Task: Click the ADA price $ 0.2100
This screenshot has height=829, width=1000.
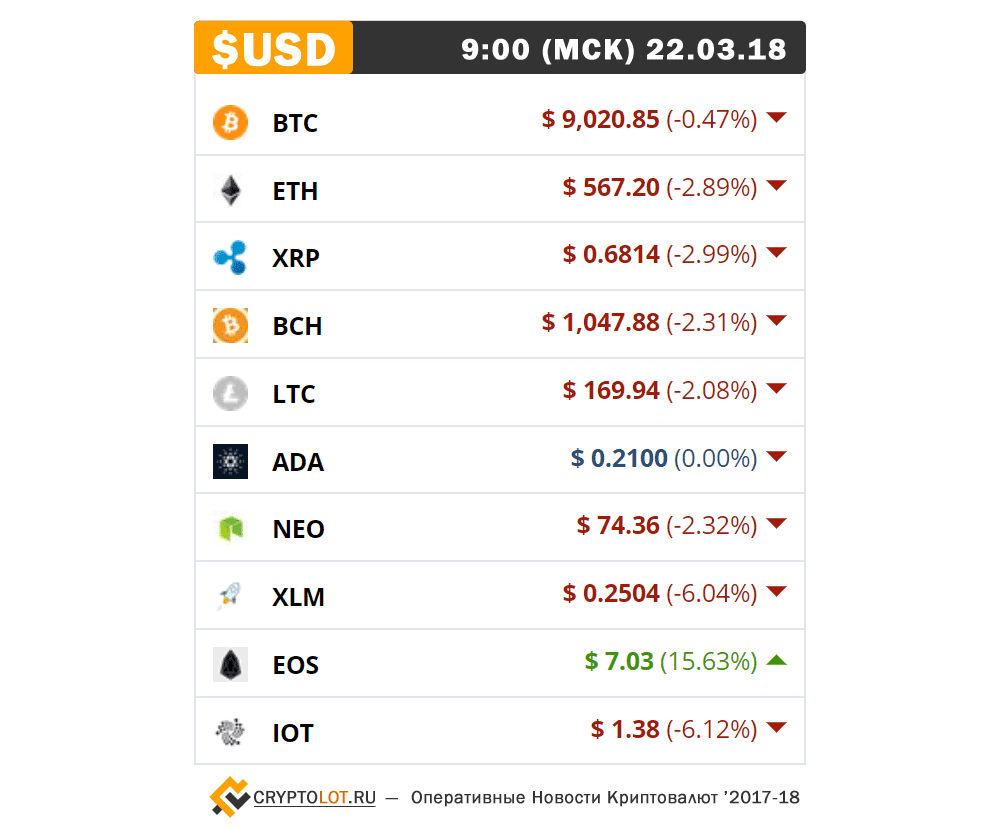Action: pos(619,458)
